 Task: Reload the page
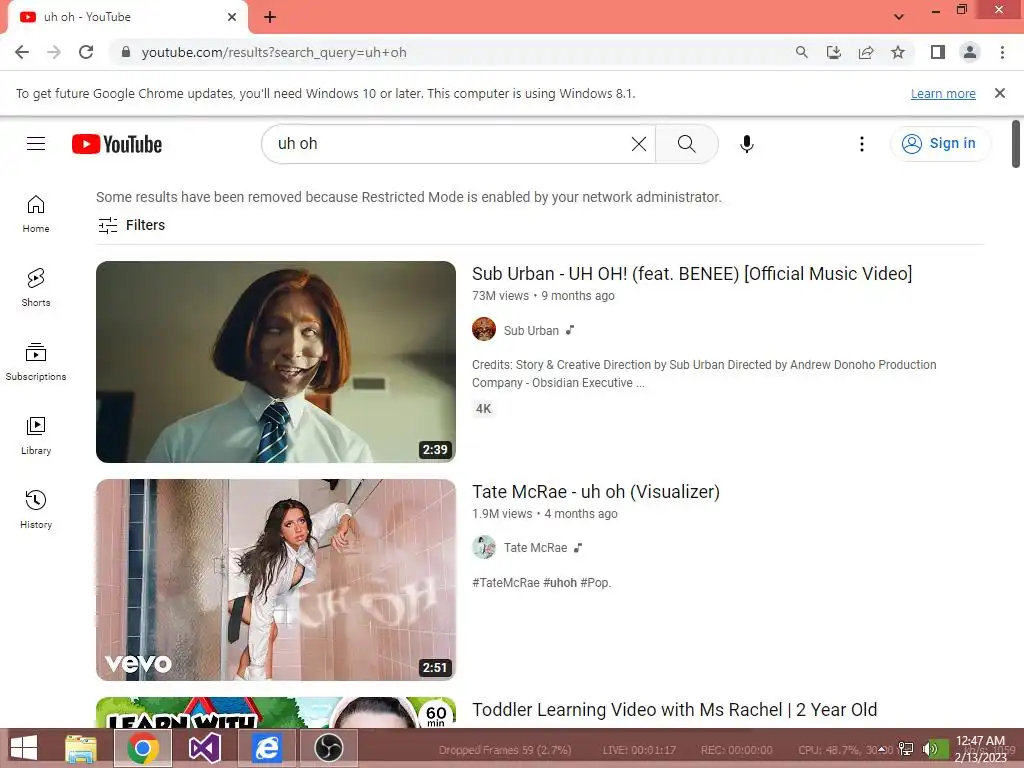86,52
